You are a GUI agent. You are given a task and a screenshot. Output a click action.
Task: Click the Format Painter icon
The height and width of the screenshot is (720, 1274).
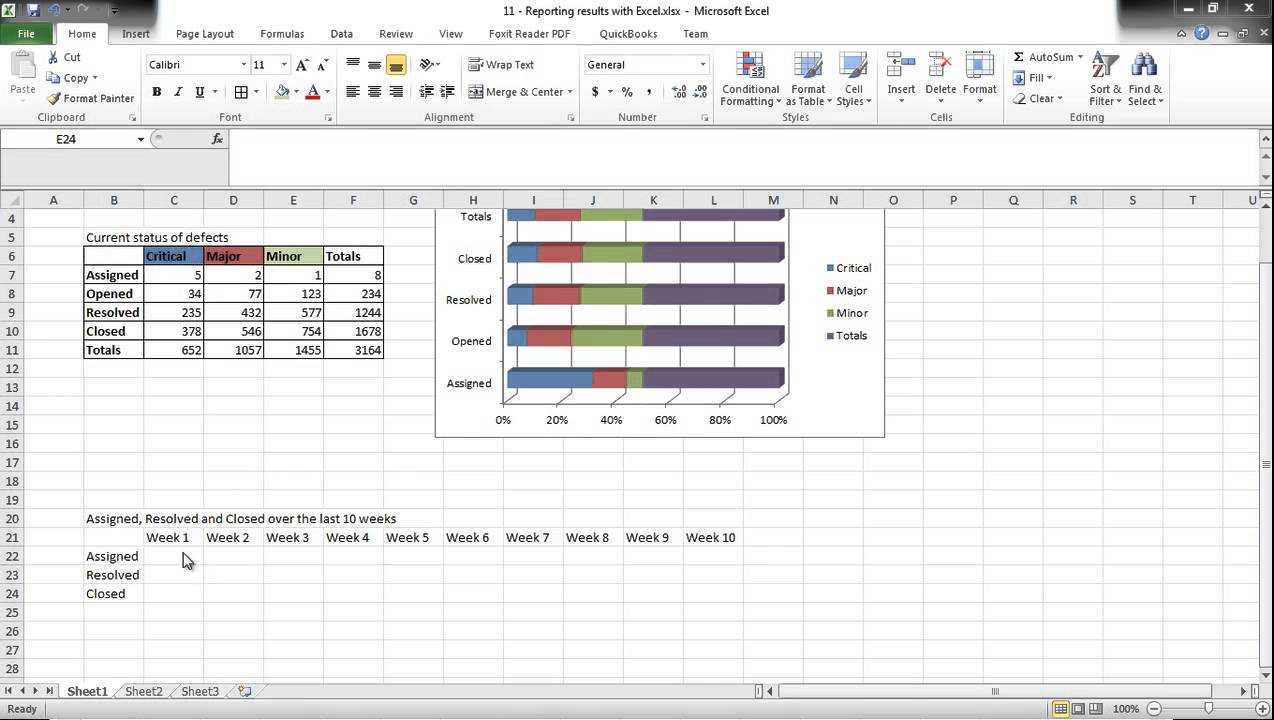pyautogui.click(x=52, y=98)
